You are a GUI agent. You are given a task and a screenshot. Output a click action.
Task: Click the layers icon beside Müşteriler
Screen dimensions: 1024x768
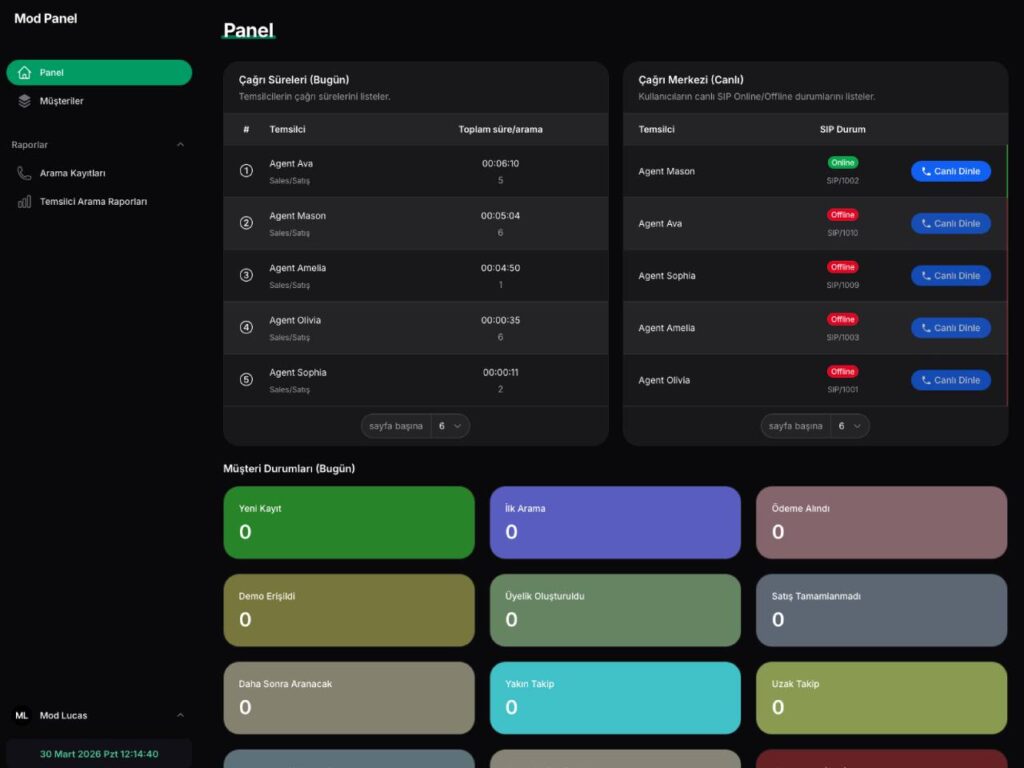(x=24, y=101)
